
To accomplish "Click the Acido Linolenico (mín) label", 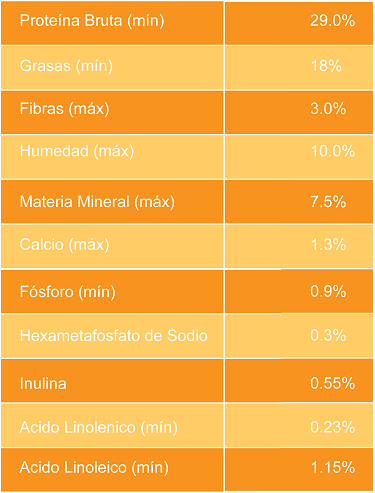I will click(x=98, y=428).
